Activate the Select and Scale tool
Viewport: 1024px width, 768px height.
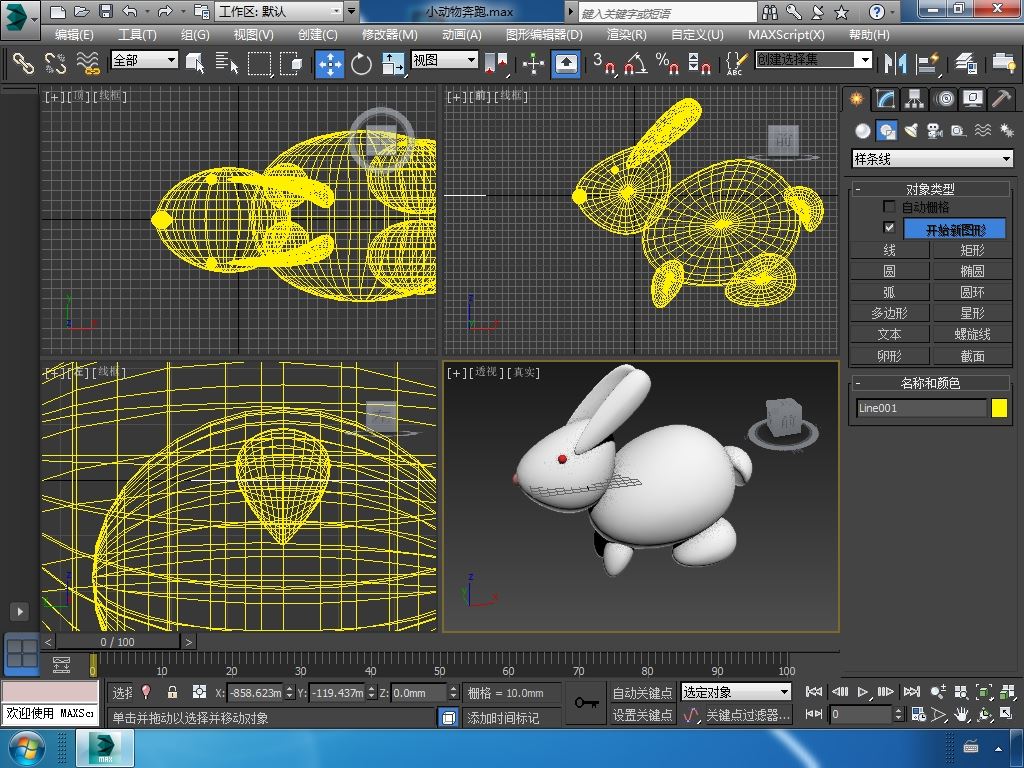[x=392, y=63]
